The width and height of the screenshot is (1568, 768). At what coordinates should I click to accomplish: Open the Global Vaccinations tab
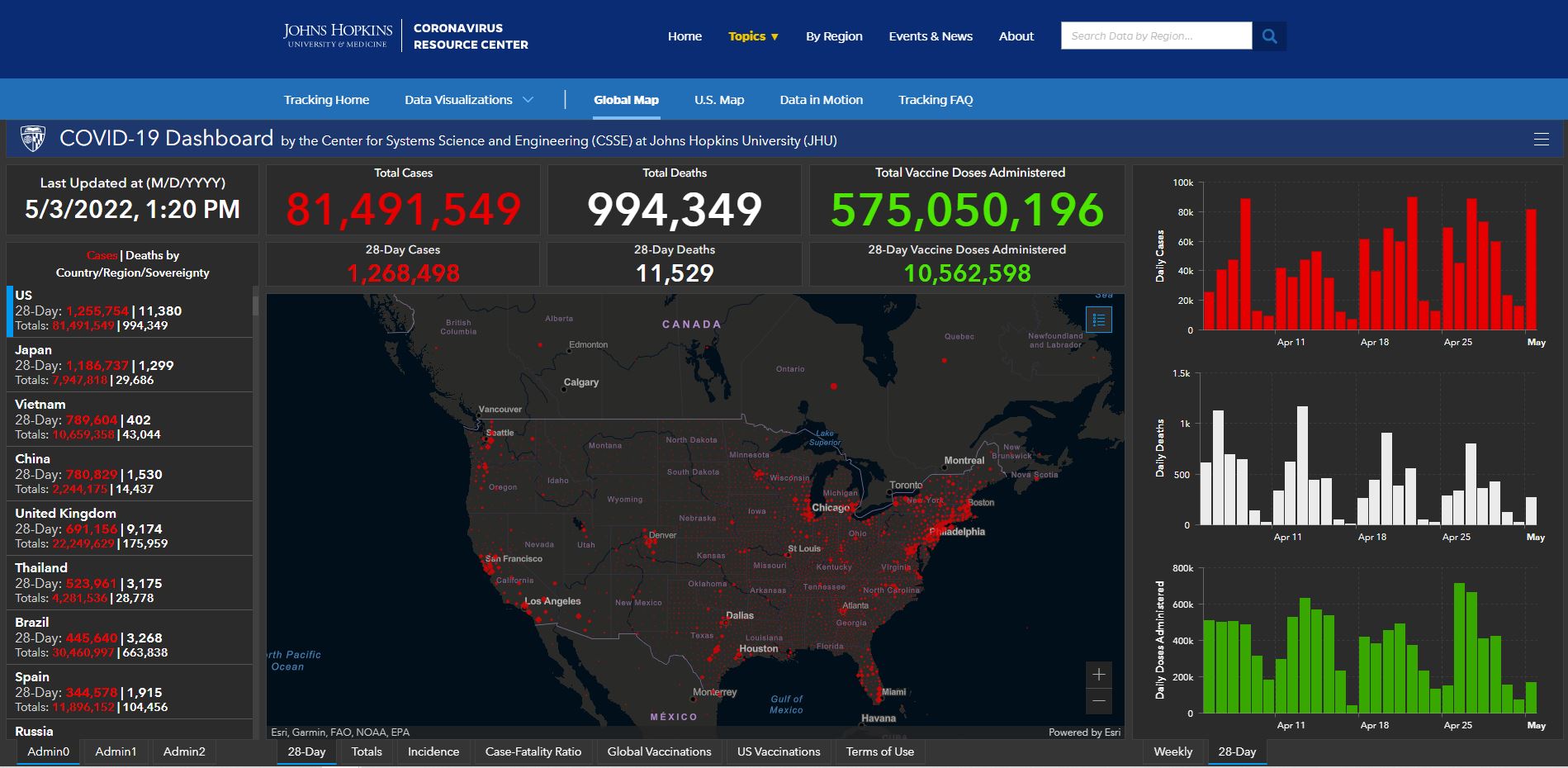pos(659,752)
